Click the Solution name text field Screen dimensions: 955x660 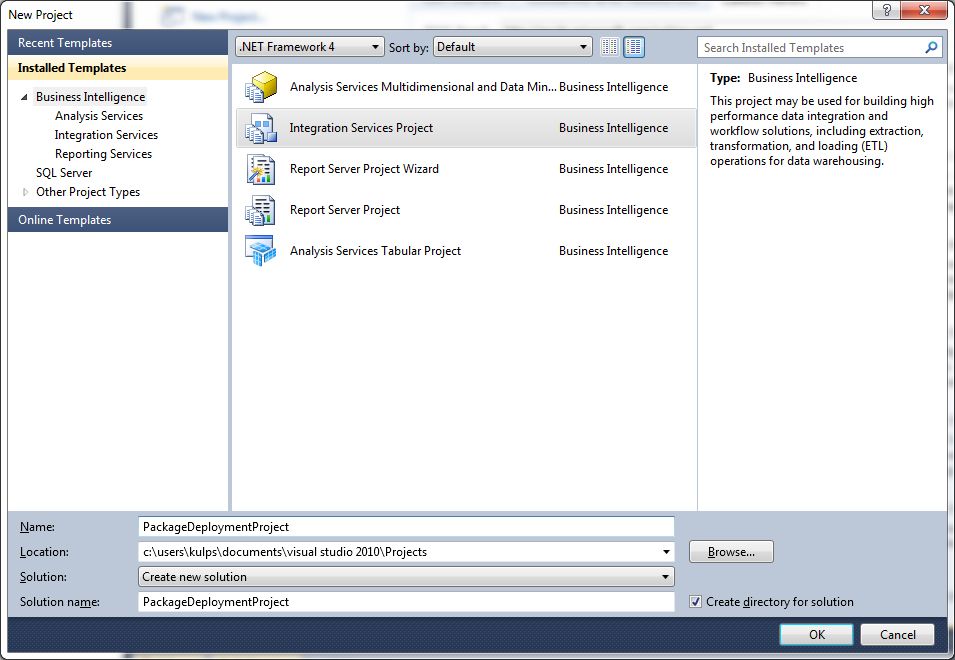coord(406,602)
